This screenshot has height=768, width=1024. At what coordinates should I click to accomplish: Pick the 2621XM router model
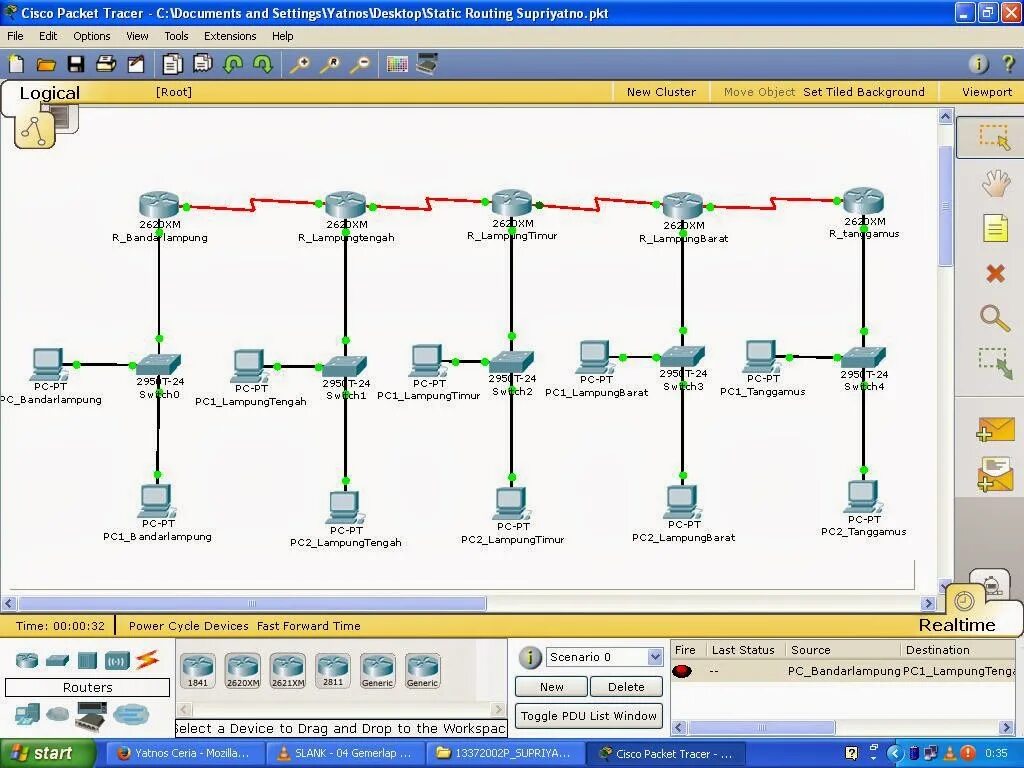click(x=287, y=671)
